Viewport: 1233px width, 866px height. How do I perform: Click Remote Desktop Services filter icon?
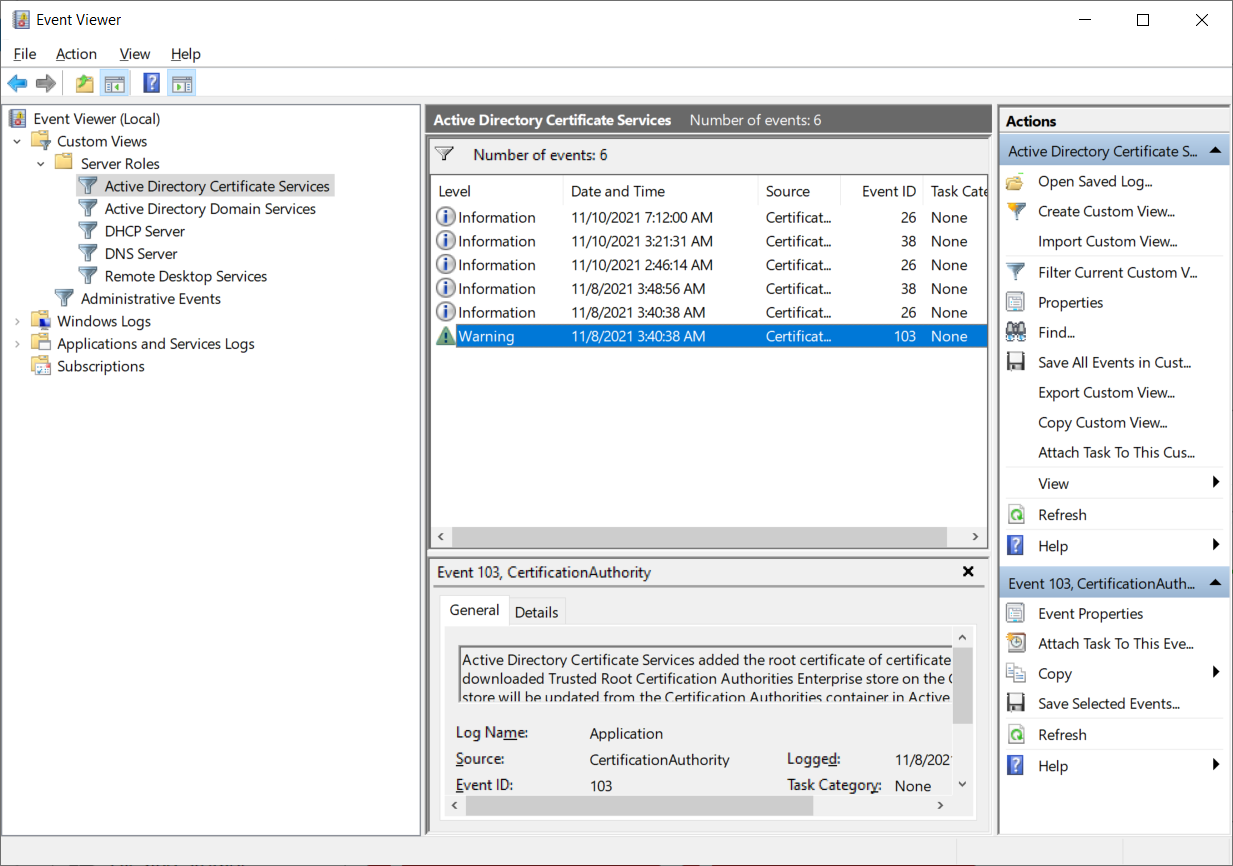(88, 276)
